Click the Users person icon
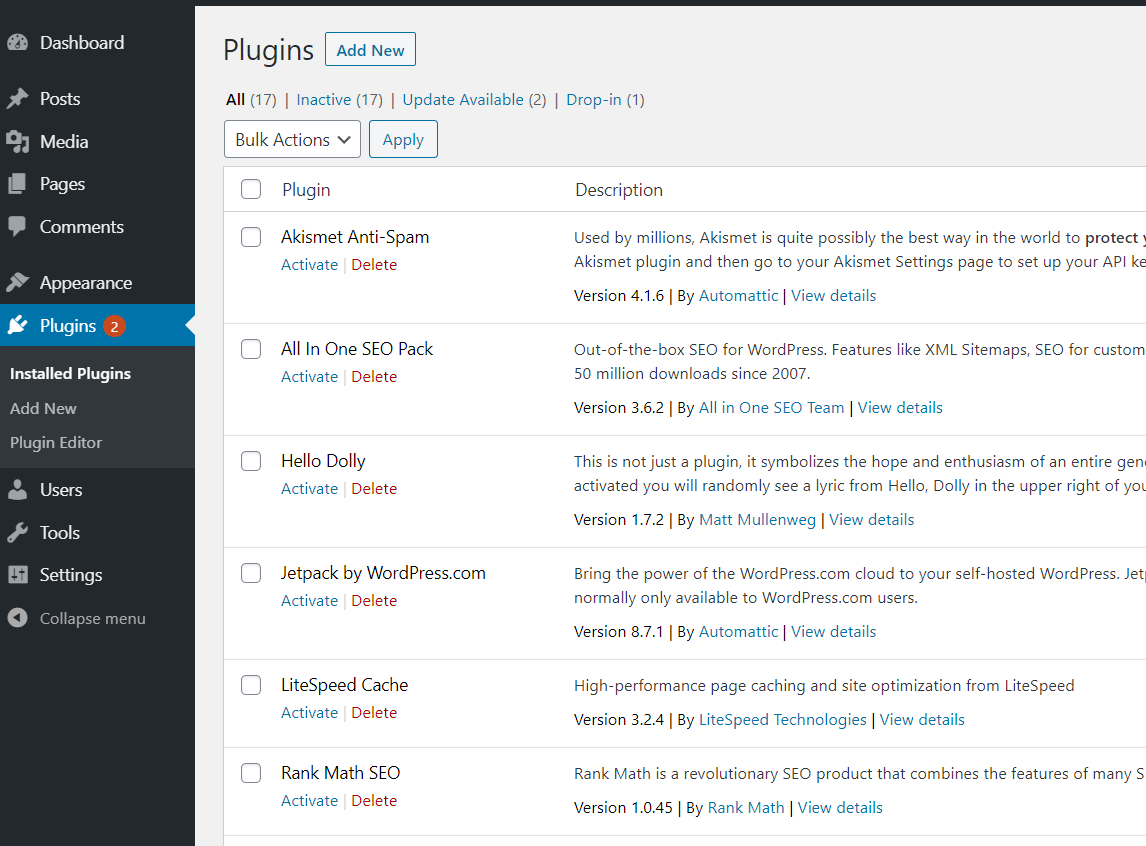1146x846 pixels. [x=18, y=489]
